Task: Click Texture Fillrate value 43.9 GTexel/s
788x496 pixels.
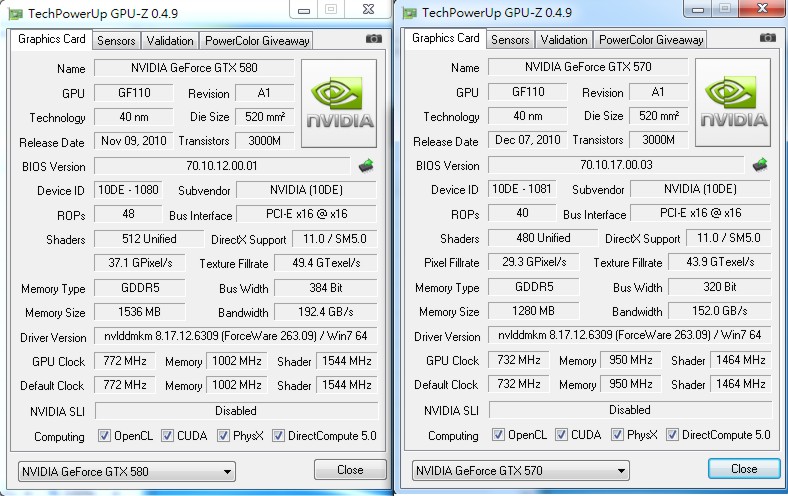Action: [720, 262]
